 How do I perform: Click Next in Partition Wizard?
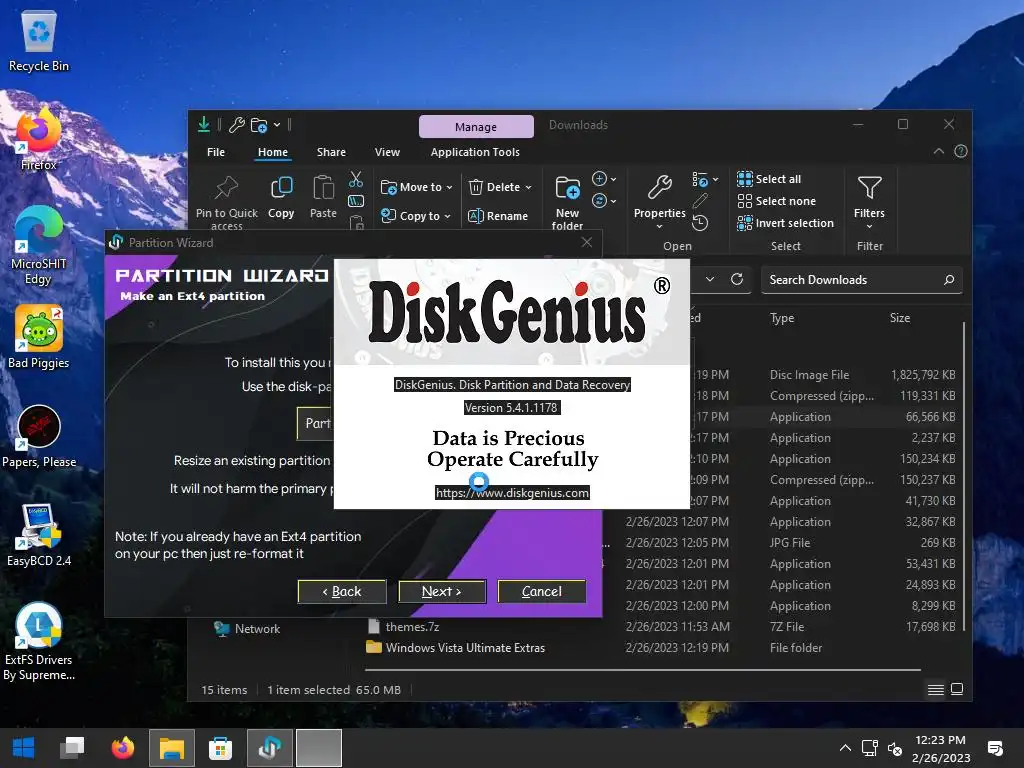pyautogui.click(x=442, y=592)
